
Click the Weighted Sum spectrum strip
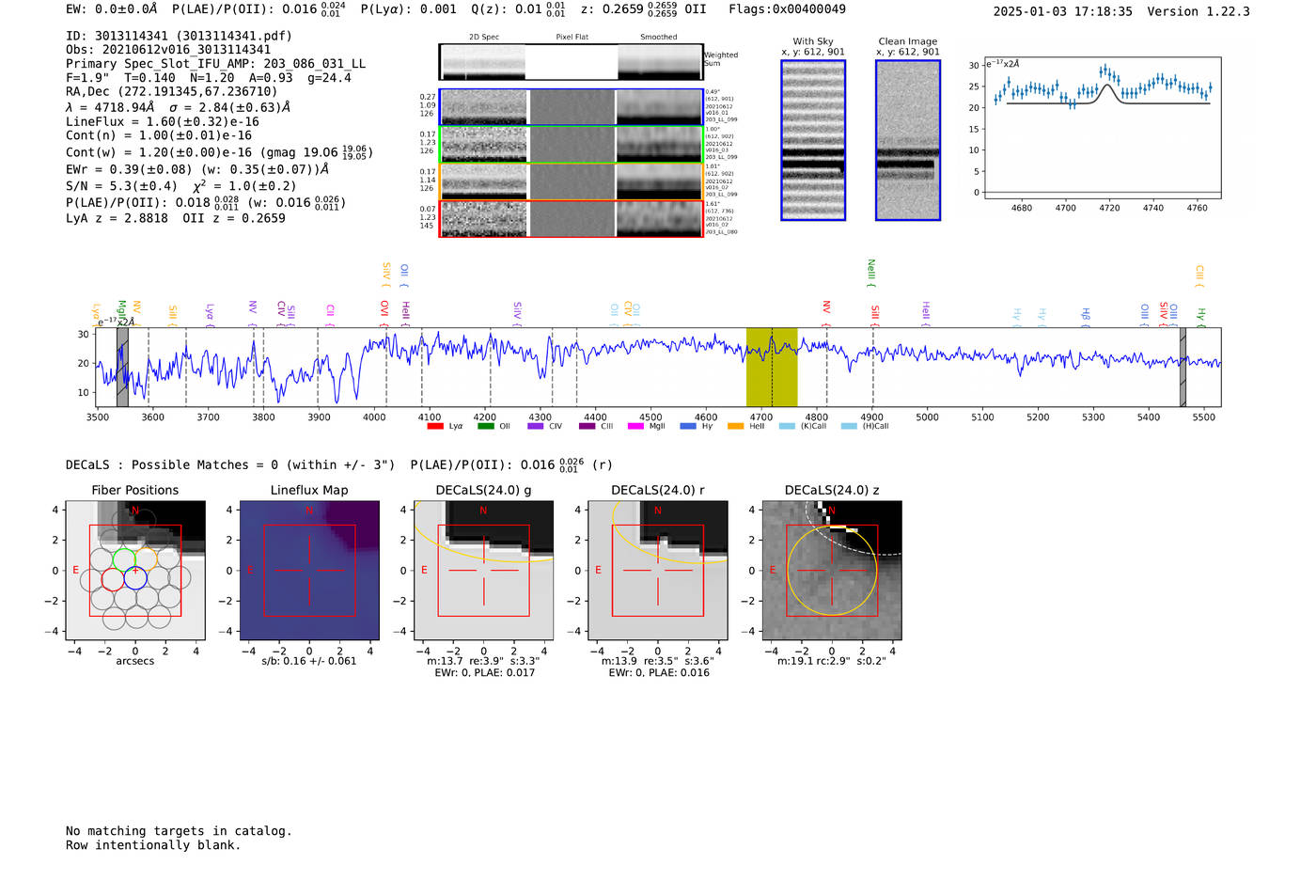point(572,62)
